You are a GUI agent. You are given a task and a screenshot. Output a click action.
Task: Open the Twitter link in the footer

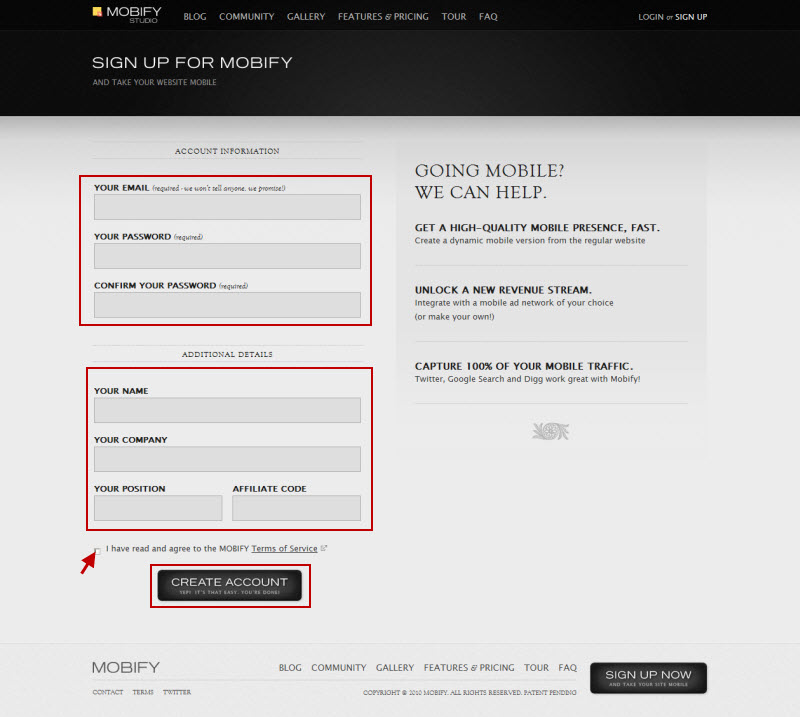[177, 692]
